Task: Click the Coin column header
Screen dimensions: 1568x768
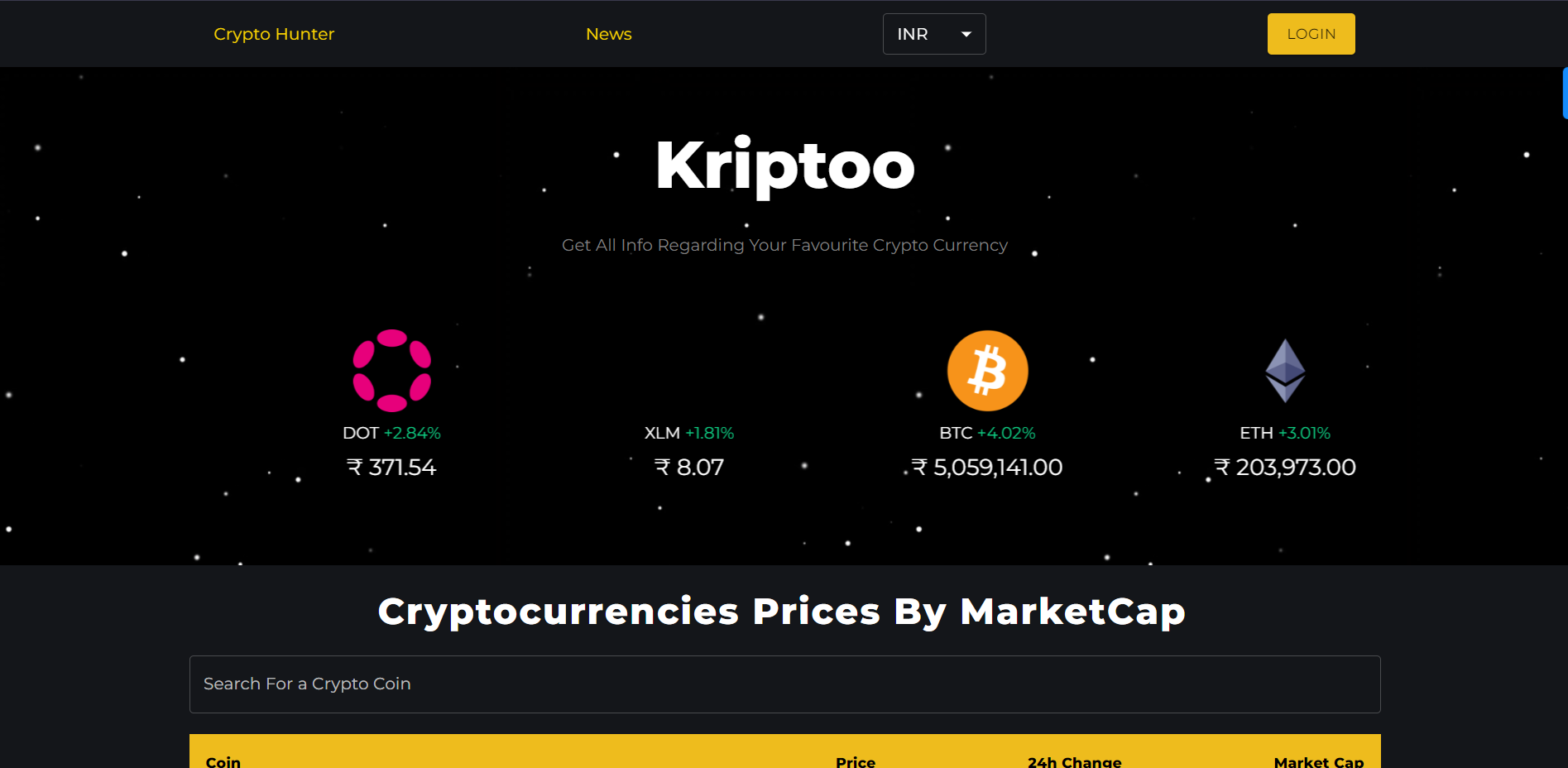Action: pyautogui.click(x=223, y=761)
